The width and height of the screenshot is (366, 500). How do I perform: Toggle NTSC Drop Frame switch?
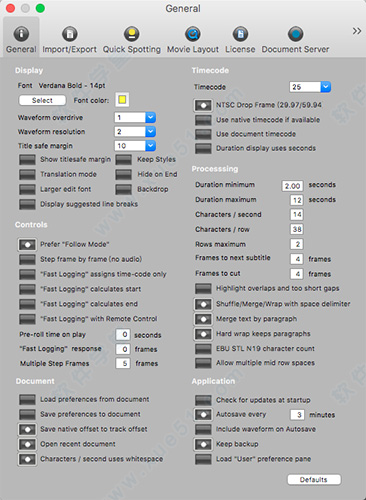tap(203, 105)
